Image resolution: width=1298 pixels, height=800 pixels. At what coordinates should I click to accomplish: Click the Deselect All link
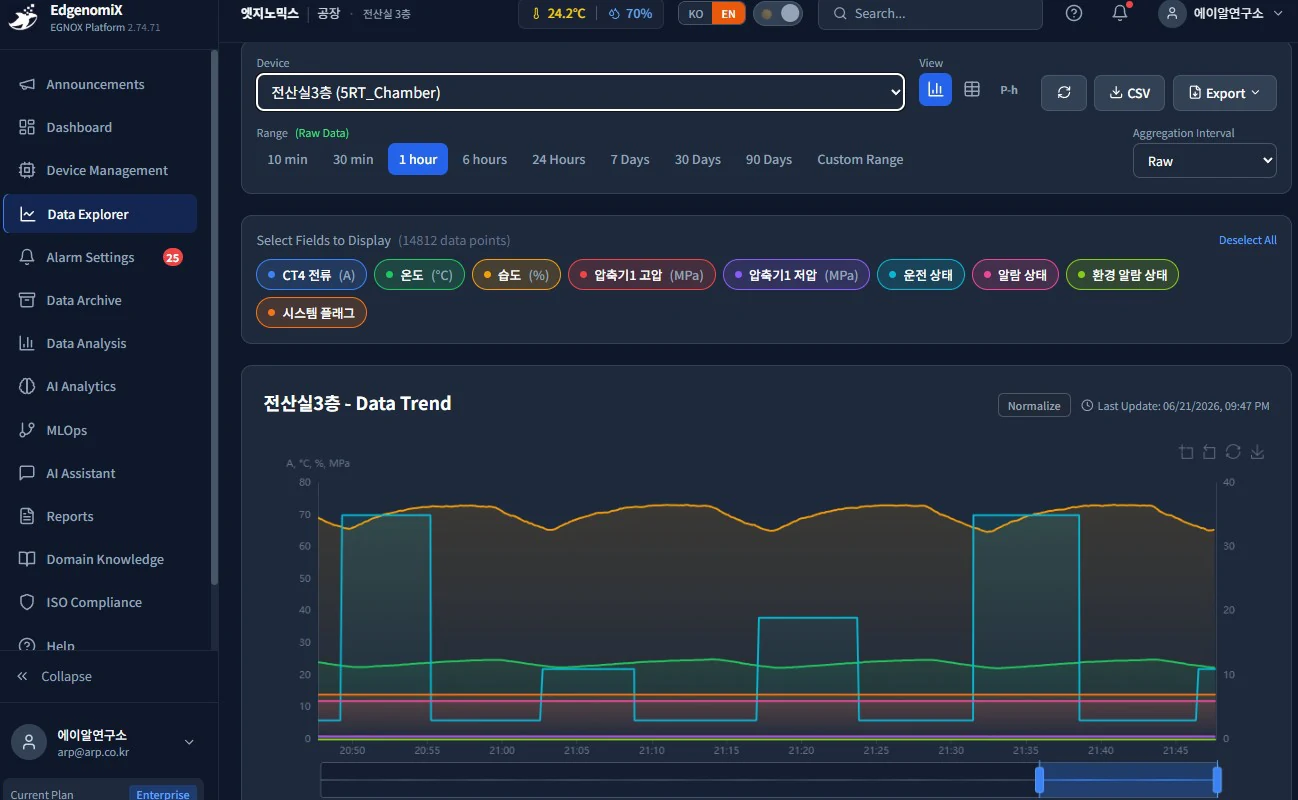pos(1248,241)
